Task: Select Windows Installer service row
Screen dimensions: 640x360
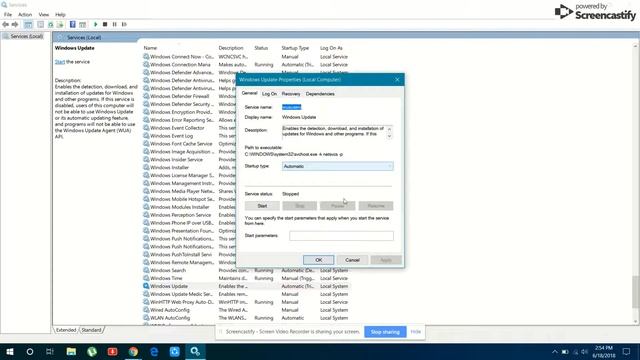Action: coord(189,167)
